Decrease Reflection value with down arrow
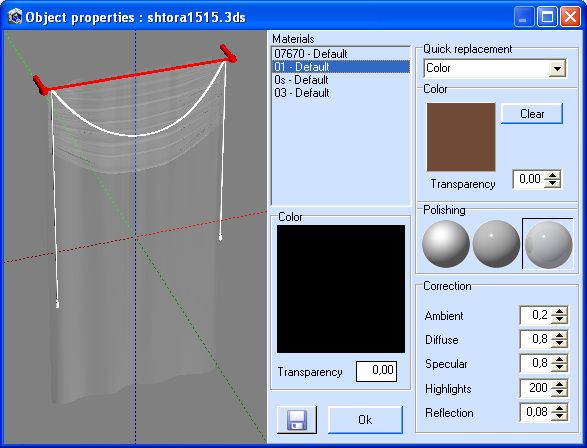The image size is (587, 448). (x=559, y=416)
